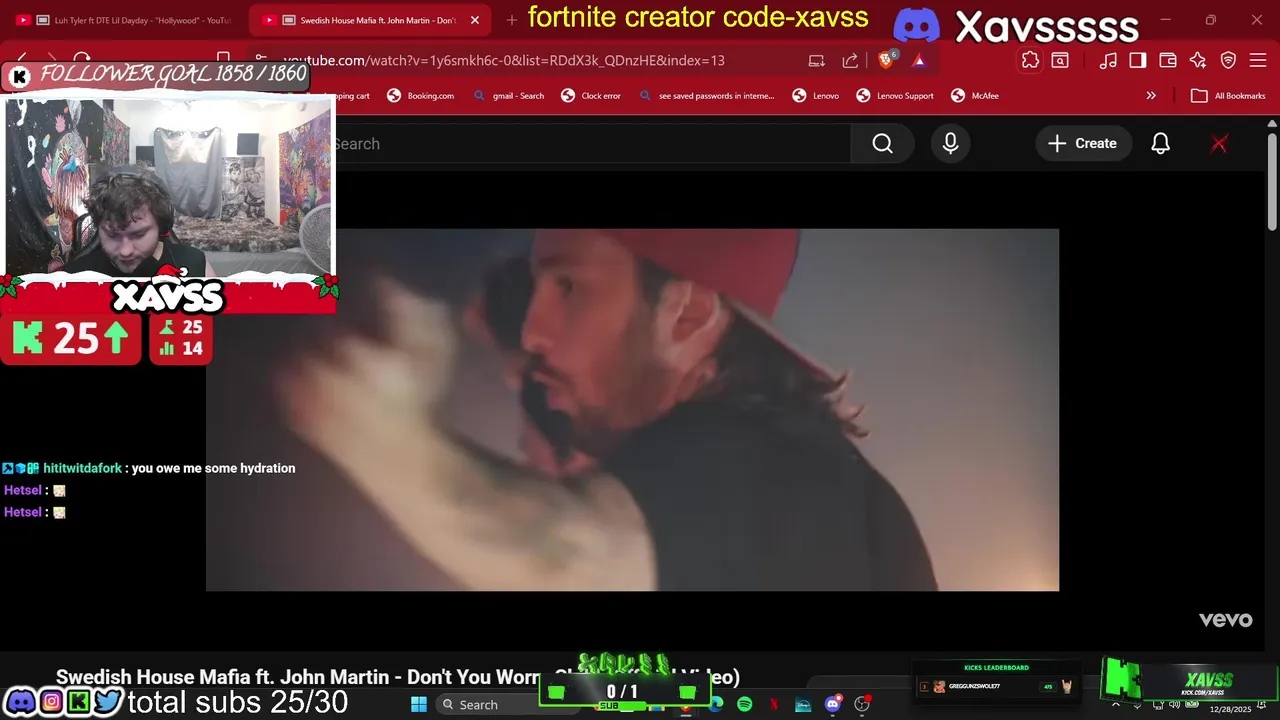Toggle the browser sidebar panel
Viewport: 1280px width, 720px height.
[1138, 60]
